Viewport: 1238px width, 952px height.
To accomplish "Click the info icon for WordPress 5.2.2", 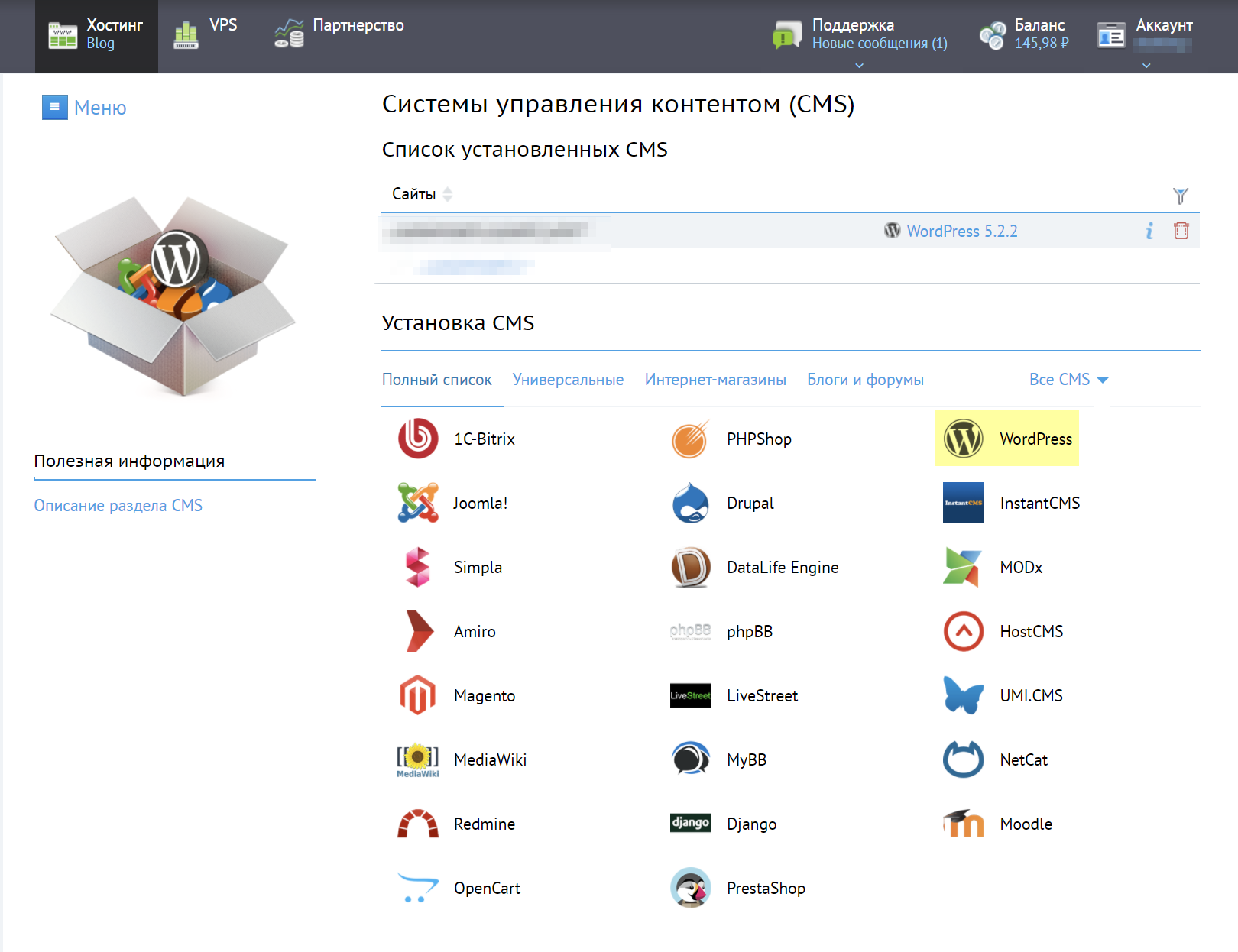I will point(1149,231).
